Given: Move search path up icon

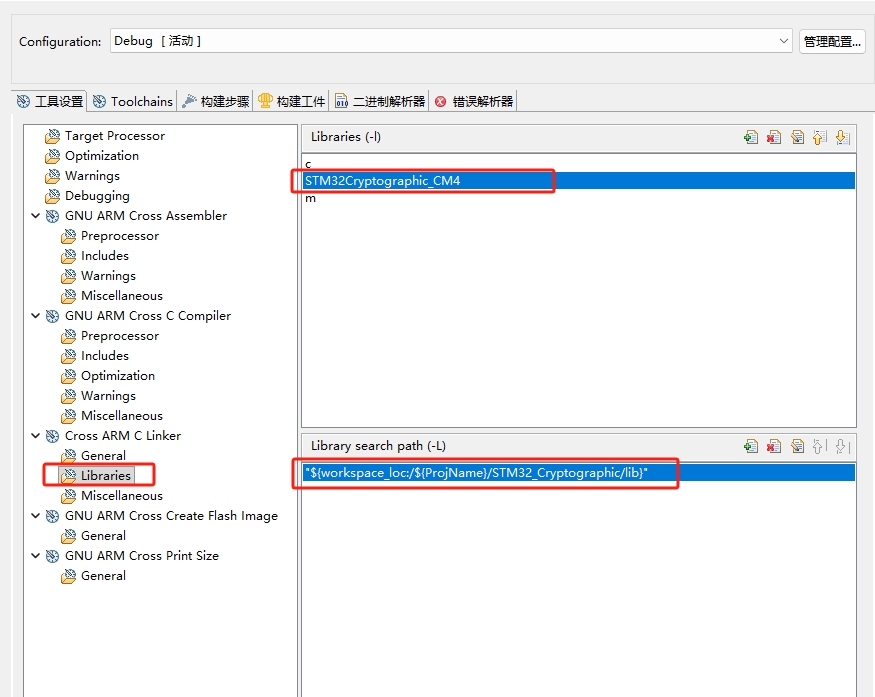Looking at the screenshot, I should click(820, 446).
